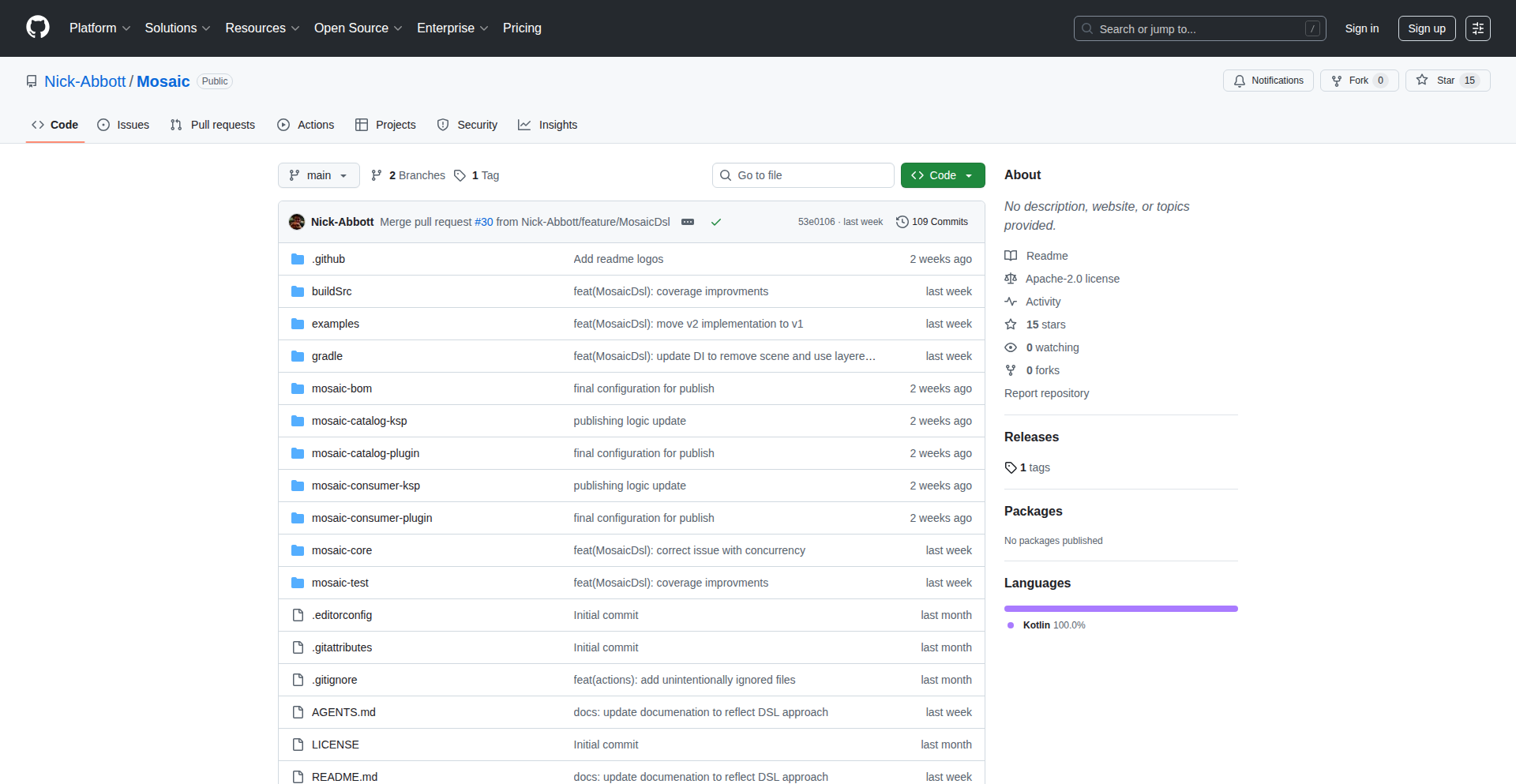Open pull request #30 link
This screenshot has width=1516, height=784.
(483, 222)
